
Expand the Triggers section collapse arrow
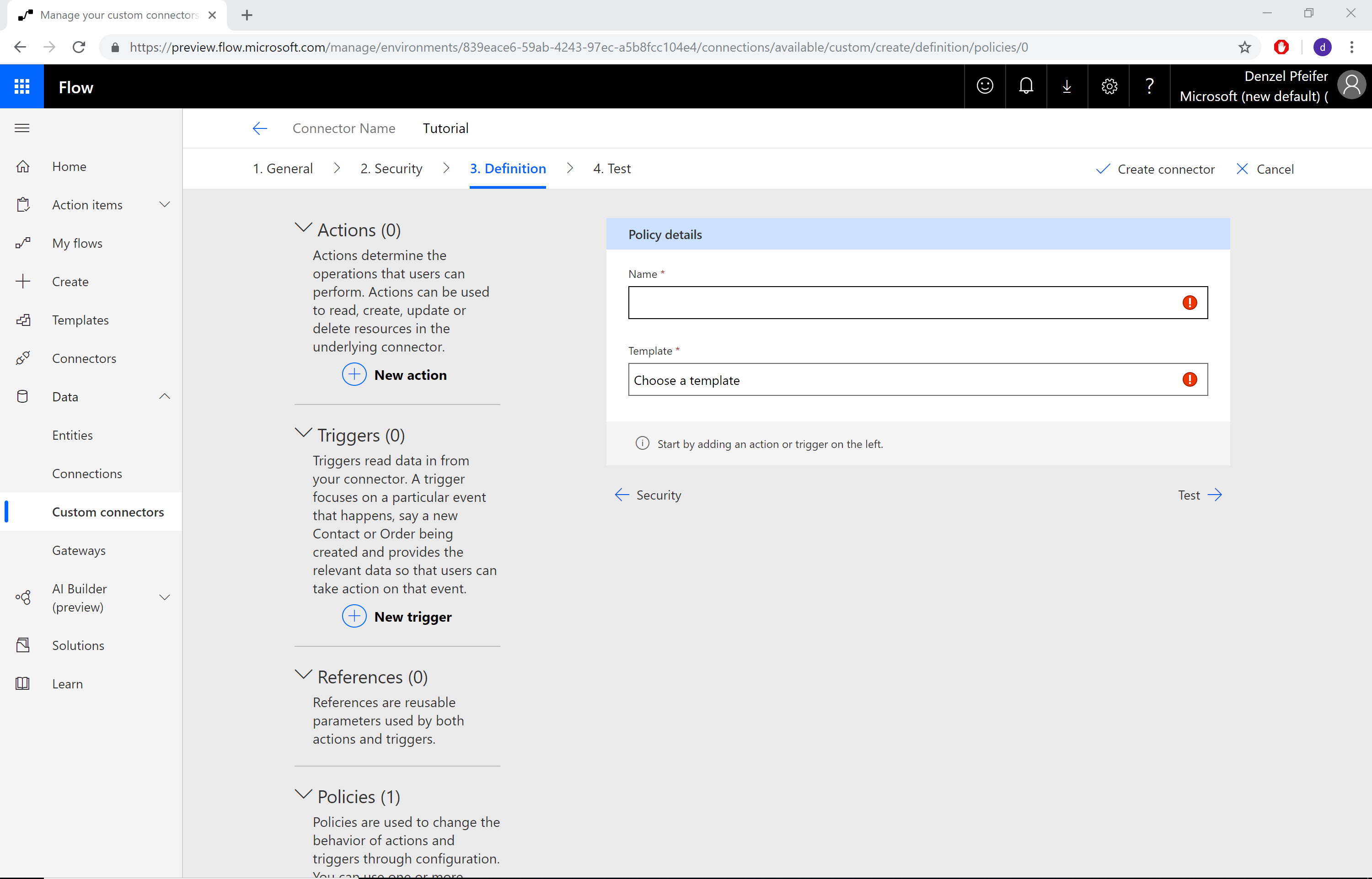pyautogui.click(x=303, y=434)
